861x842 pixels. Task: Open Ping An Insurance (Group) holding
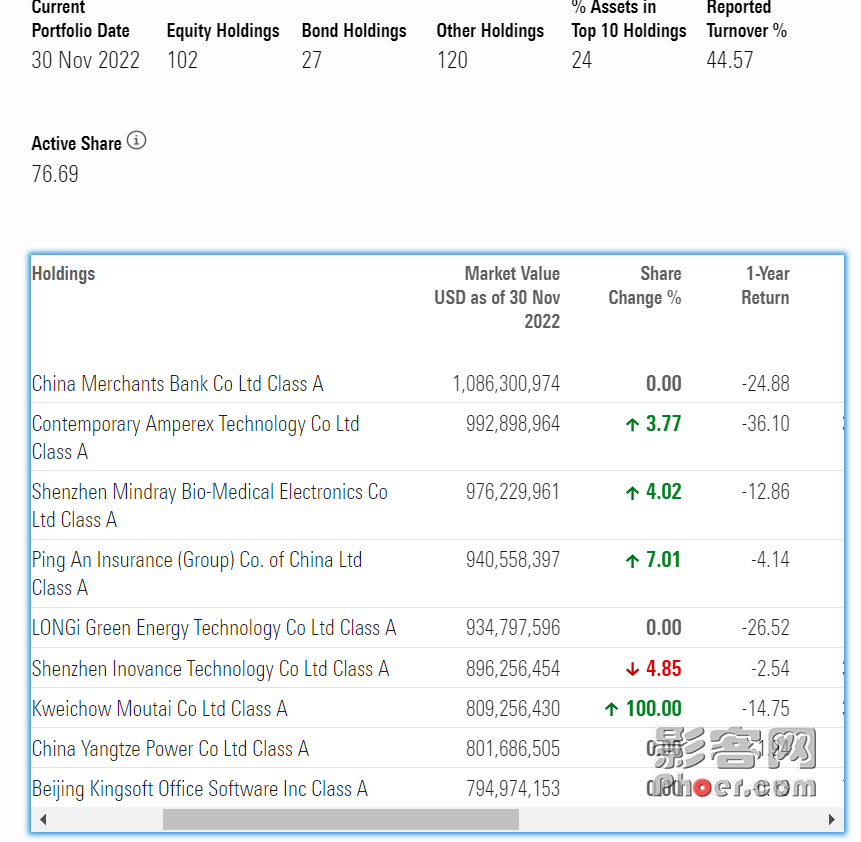click(x=197, y=574)
